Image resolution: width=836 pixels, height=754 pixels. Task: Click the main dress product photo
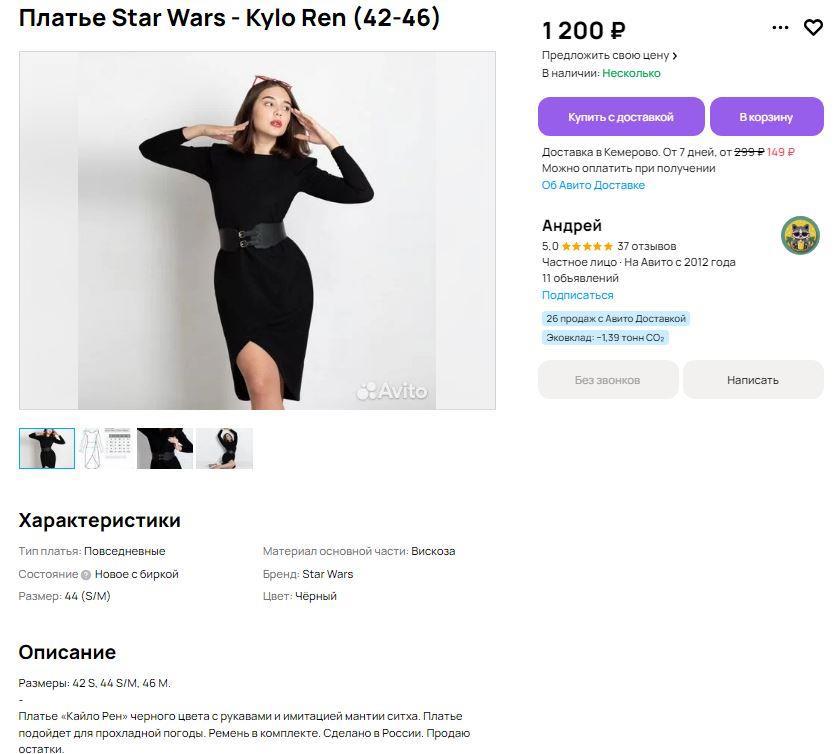tap(257, 230)
